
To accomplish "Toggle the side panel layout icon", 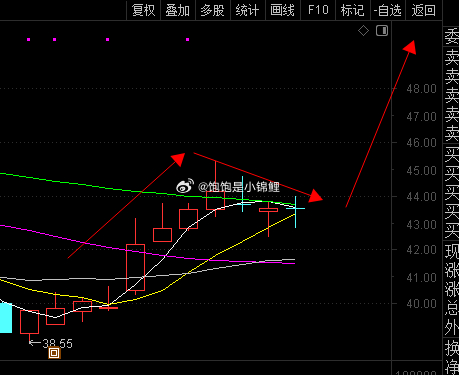I will [382, 31].
